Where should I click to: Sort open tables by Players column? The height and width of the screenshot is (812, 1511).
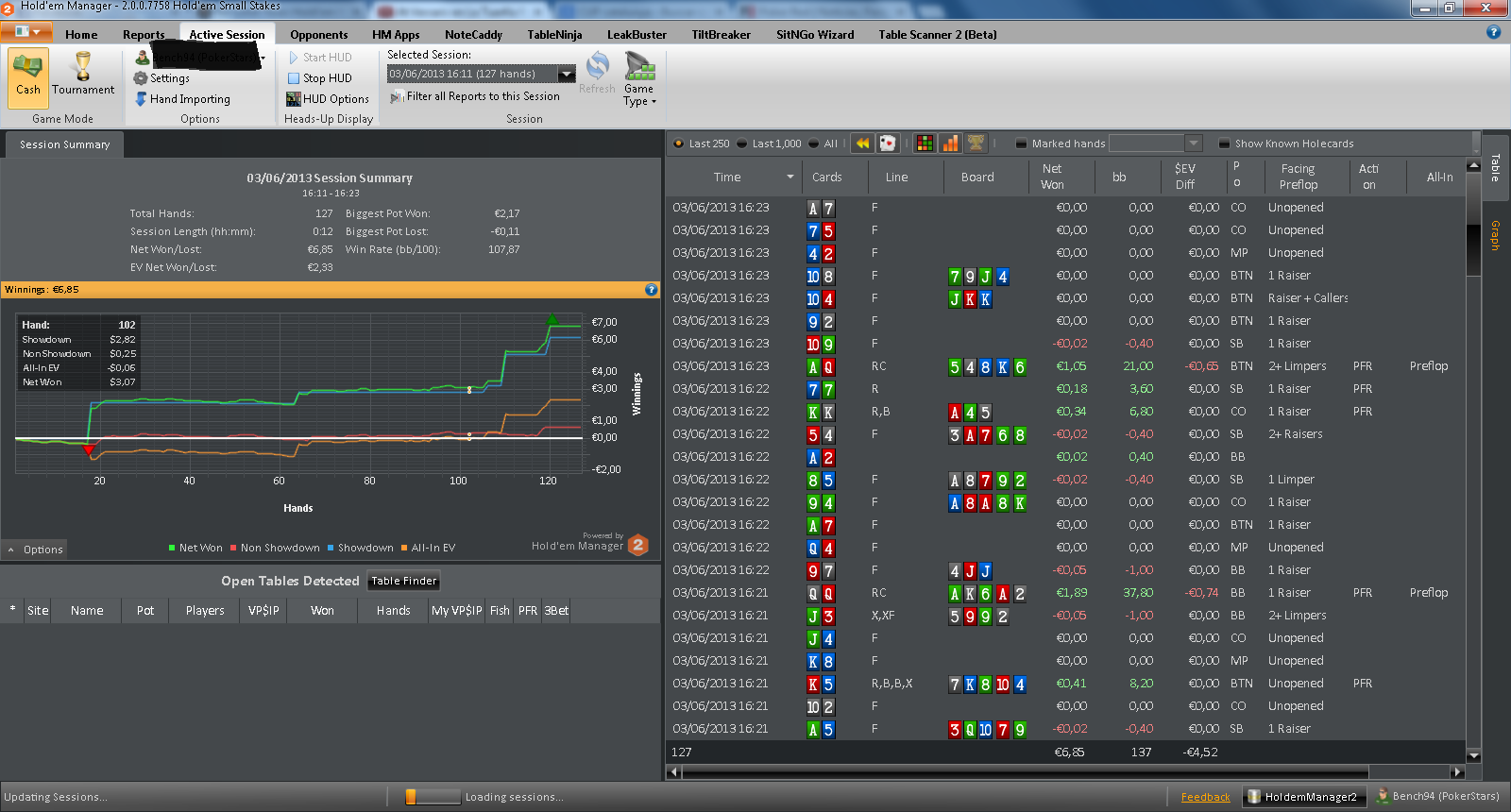point(205,611)
